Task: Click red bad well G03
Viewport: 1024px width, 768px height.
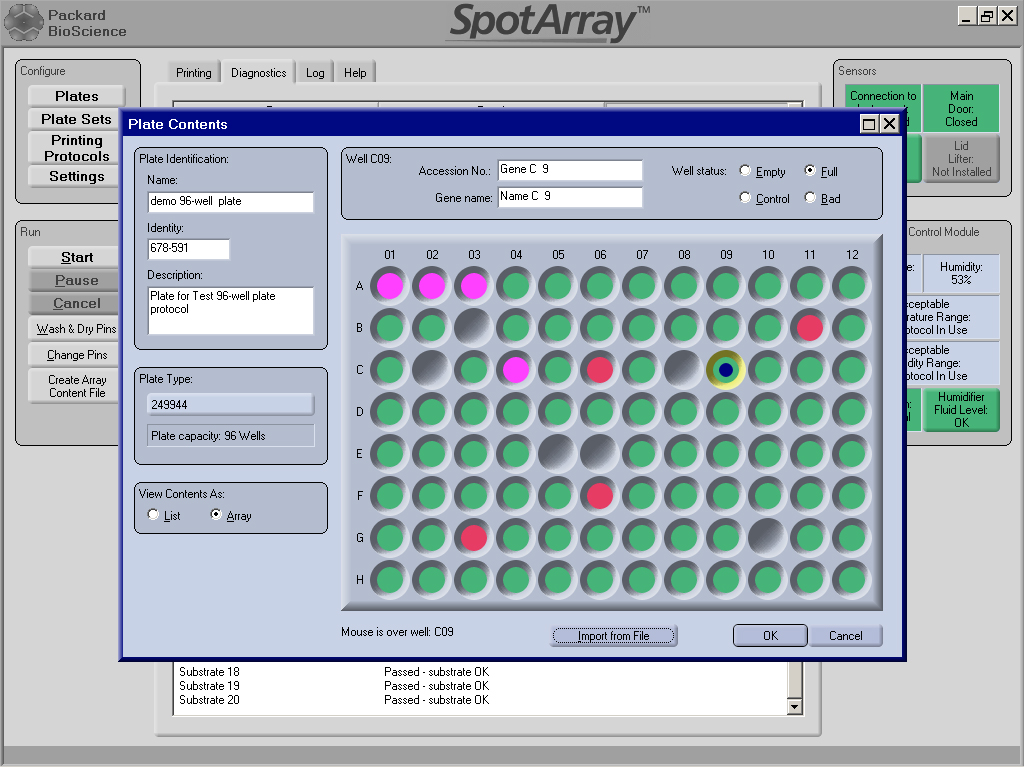Action: pos(473,537)
